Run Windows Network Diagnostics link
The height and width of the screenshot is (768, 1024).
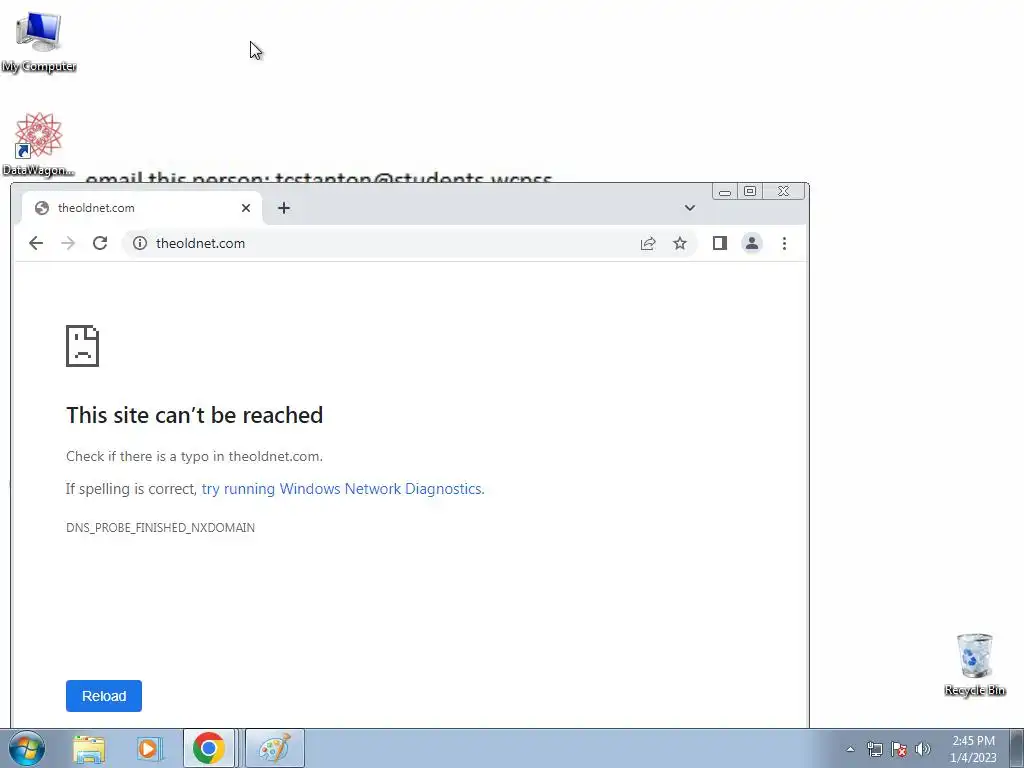point(343,489)
